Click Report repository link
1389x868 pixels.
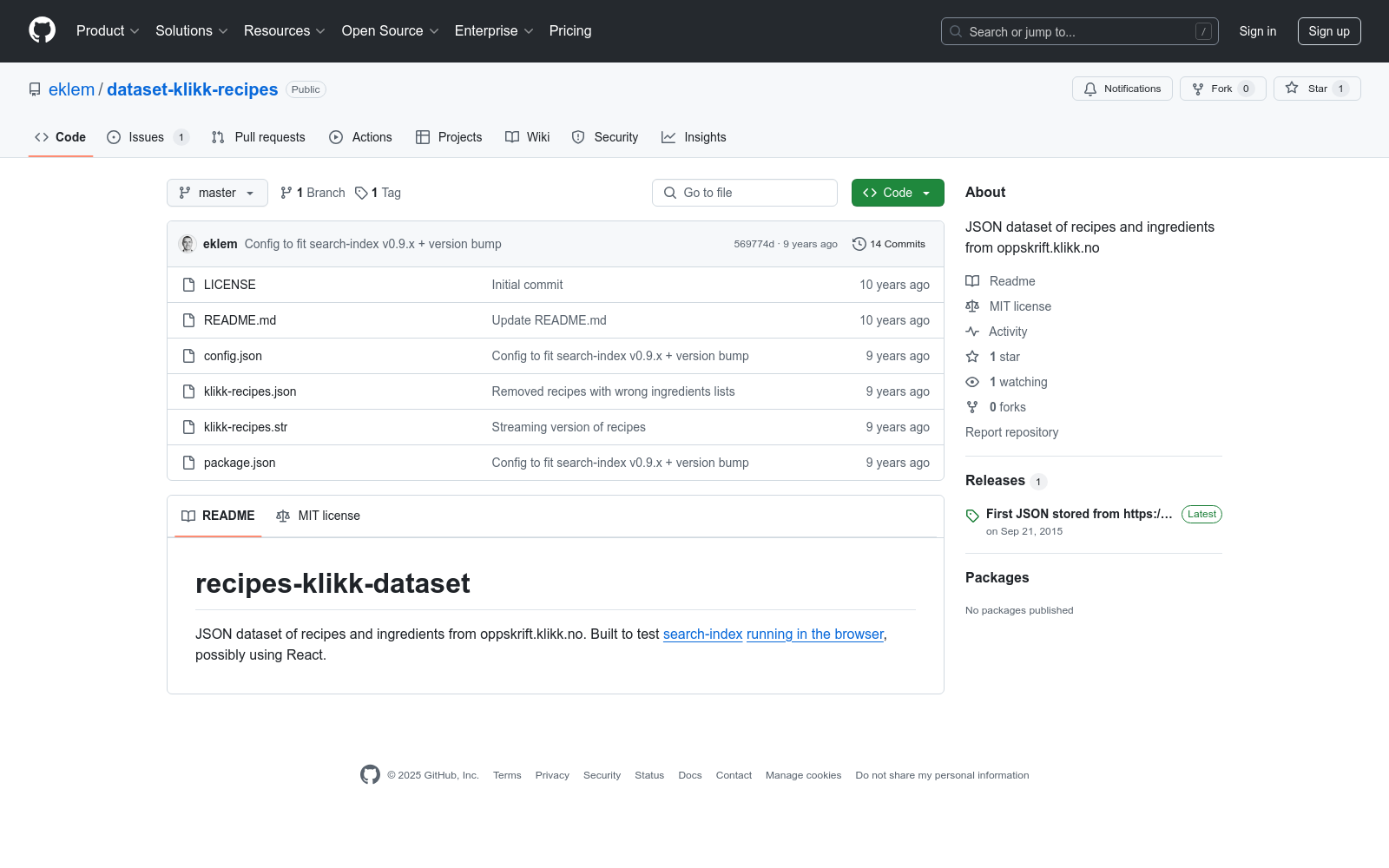click(1012, 432)
